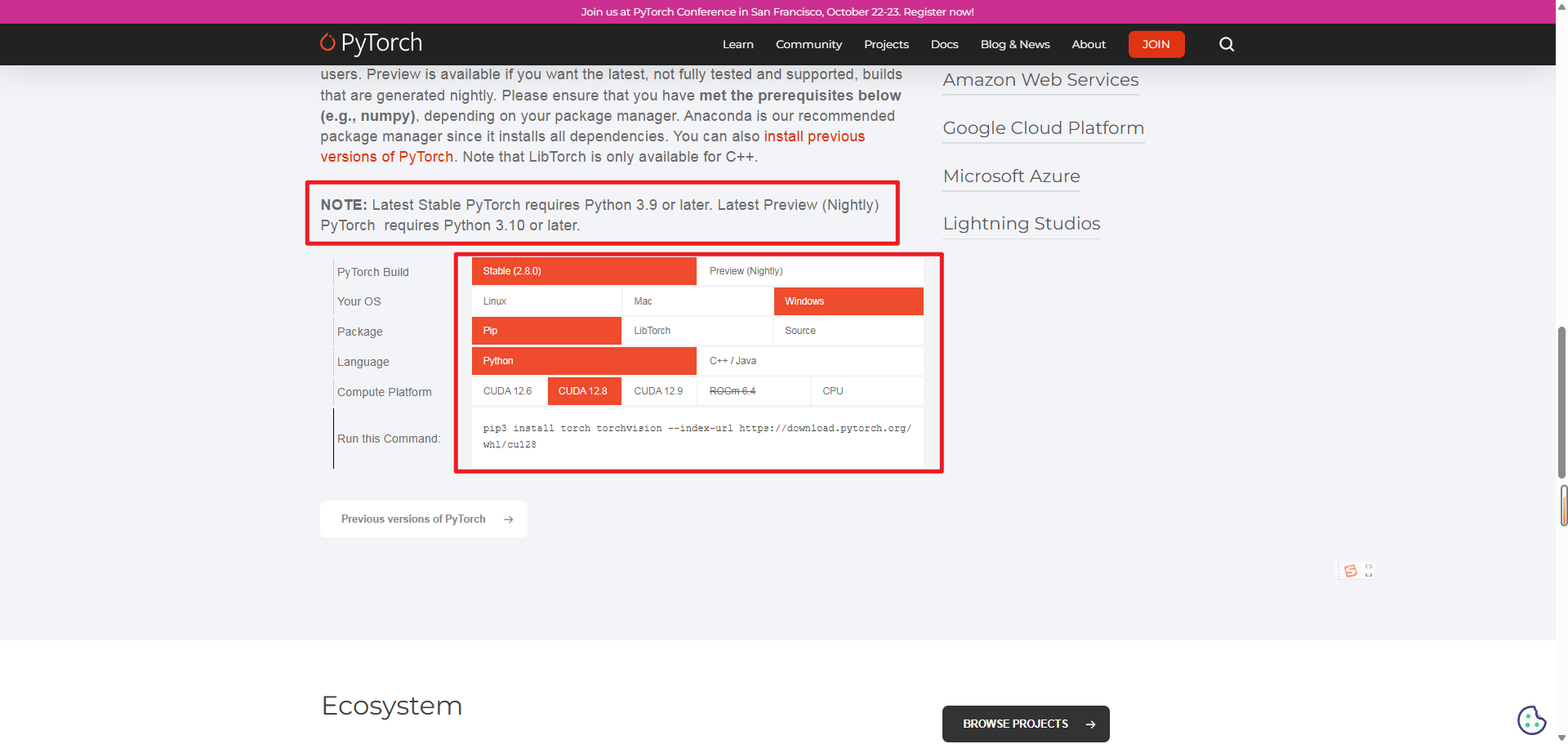Image resolution: width=1568 pixels, height=744 pixels.
Task: Open the Lightning Studios link
Action: [x=1022, y=224]
